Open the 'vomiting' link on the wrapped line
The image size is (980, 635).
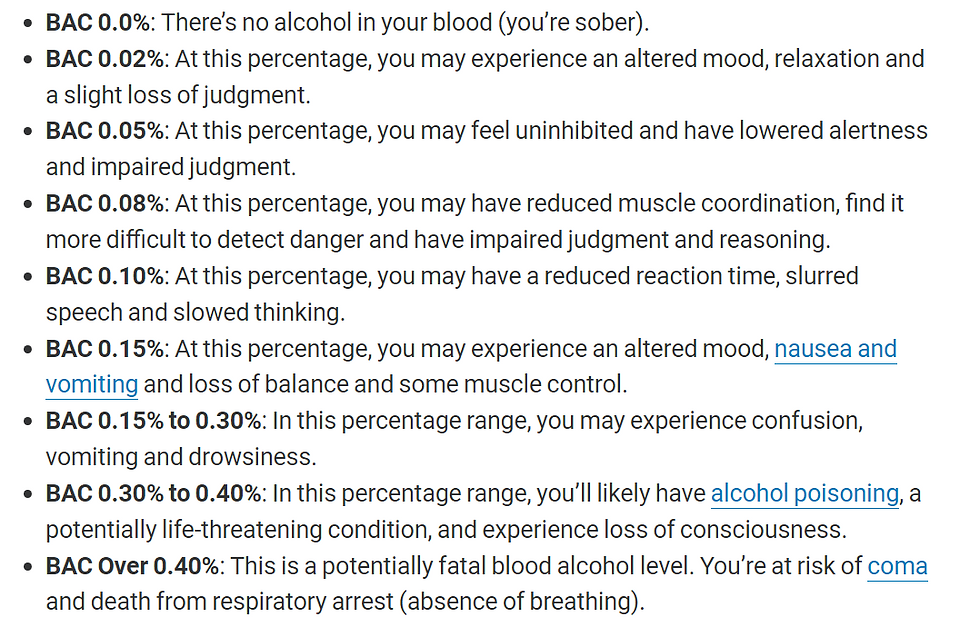92,384
